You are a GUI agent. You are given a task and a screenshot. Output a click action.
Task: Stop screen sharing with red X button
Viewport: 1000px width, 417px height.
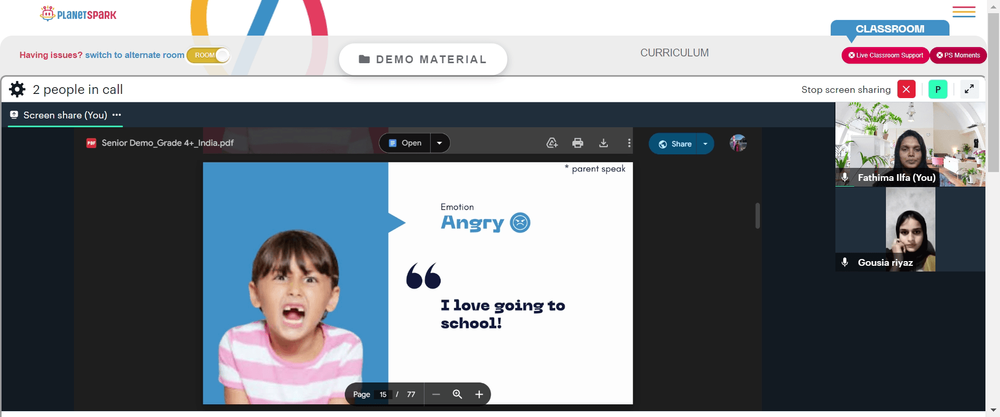[x=906, y=89]
